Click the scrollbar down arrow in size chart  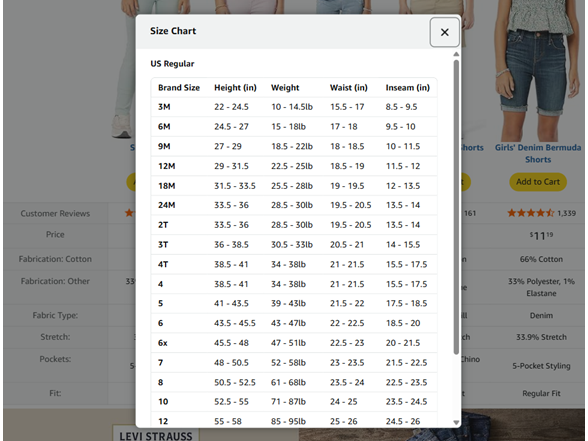pyautogui.click(x=456, y=422)
